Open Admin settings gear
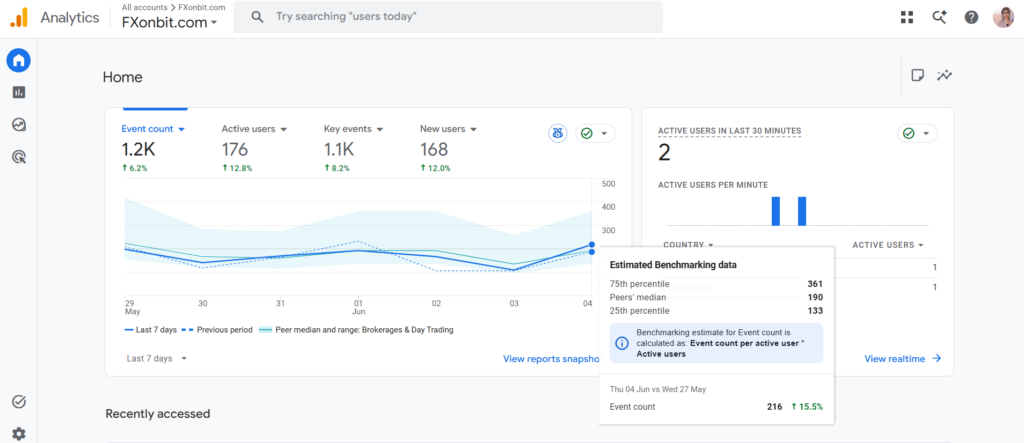Viewport: 1024px width, 443px height. pos(18,433)
